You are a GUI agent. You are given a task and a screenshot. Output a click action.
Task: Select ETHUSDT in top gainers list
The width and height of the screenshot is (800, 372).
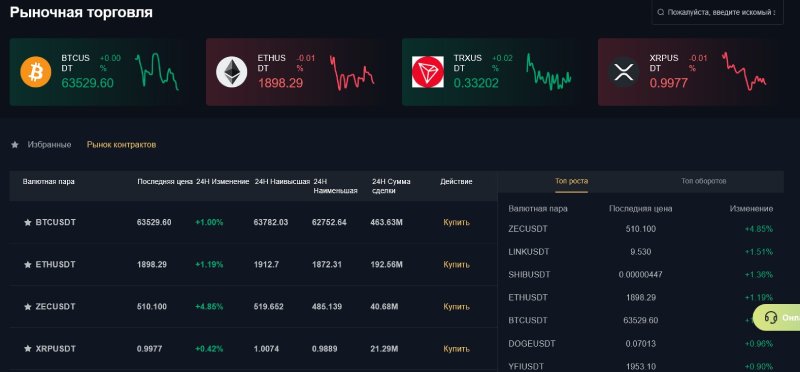click(528, 297)
